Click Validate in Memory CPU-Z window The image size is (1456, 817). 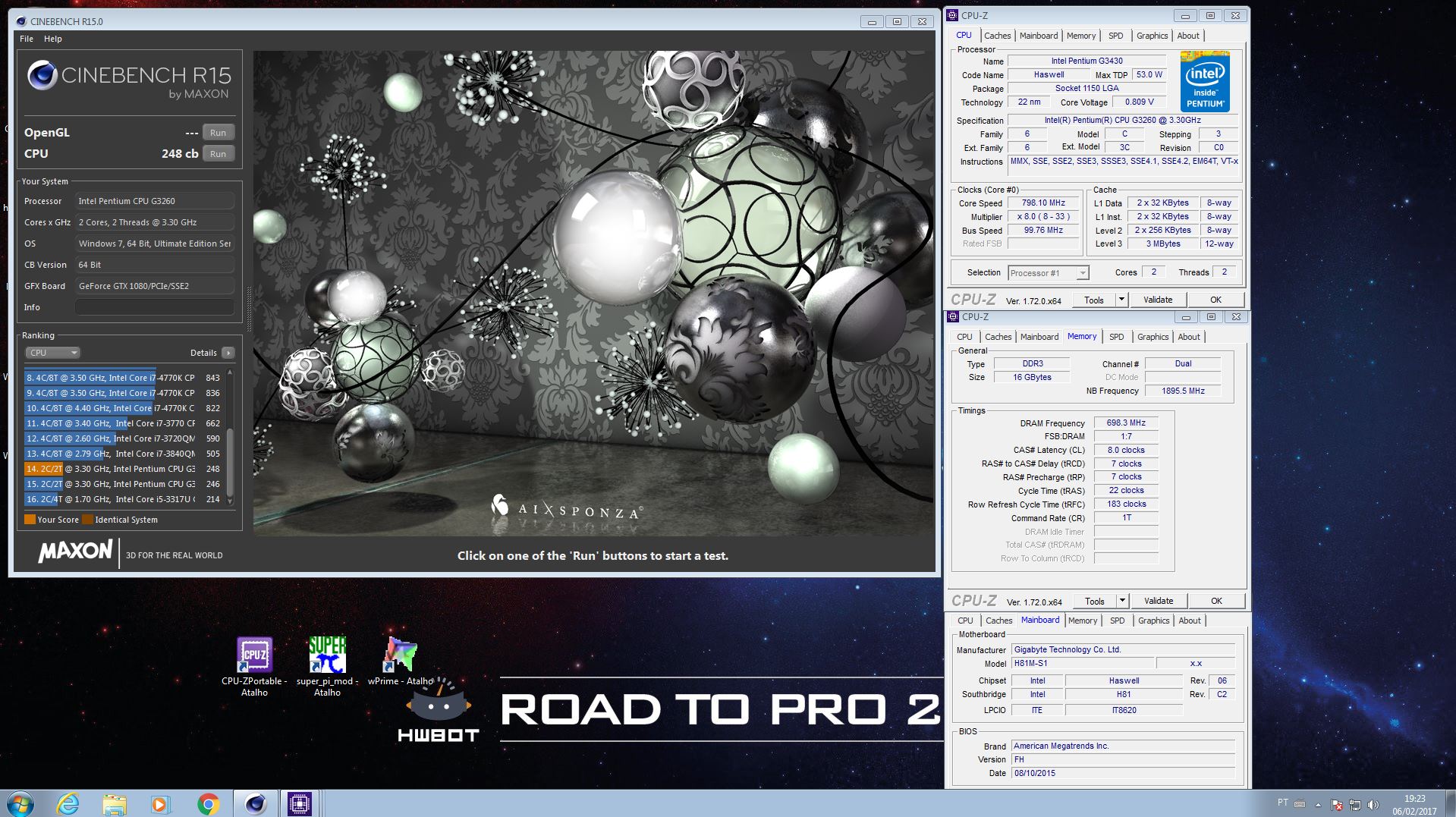coord(1159,601)
